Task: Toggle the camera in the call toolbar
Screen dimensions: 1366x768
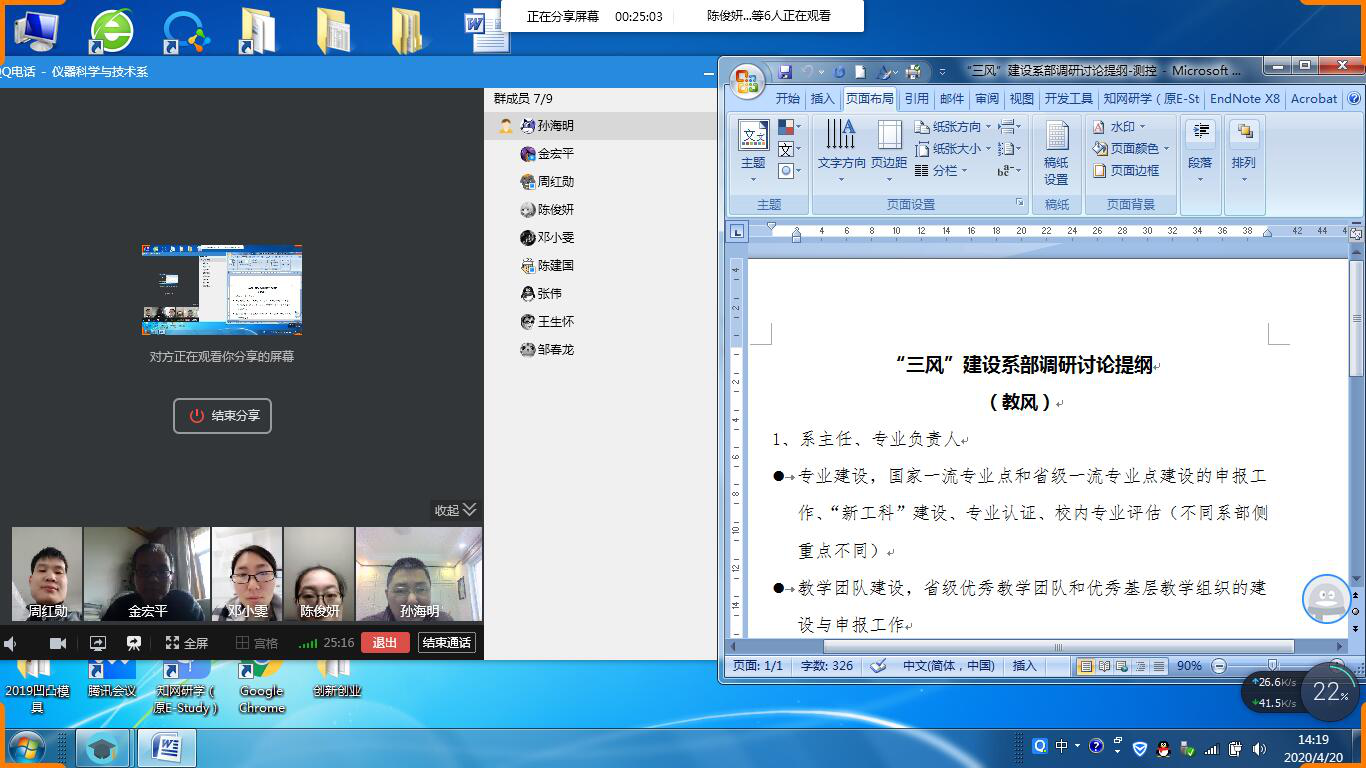Action: point(58,643)
